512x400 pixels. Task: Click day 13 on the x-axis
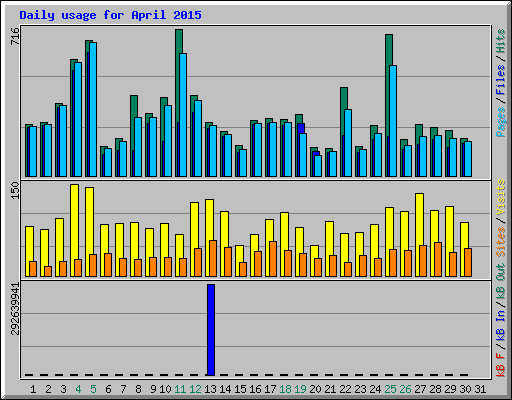pyautogui.click(x=210, y=389)
